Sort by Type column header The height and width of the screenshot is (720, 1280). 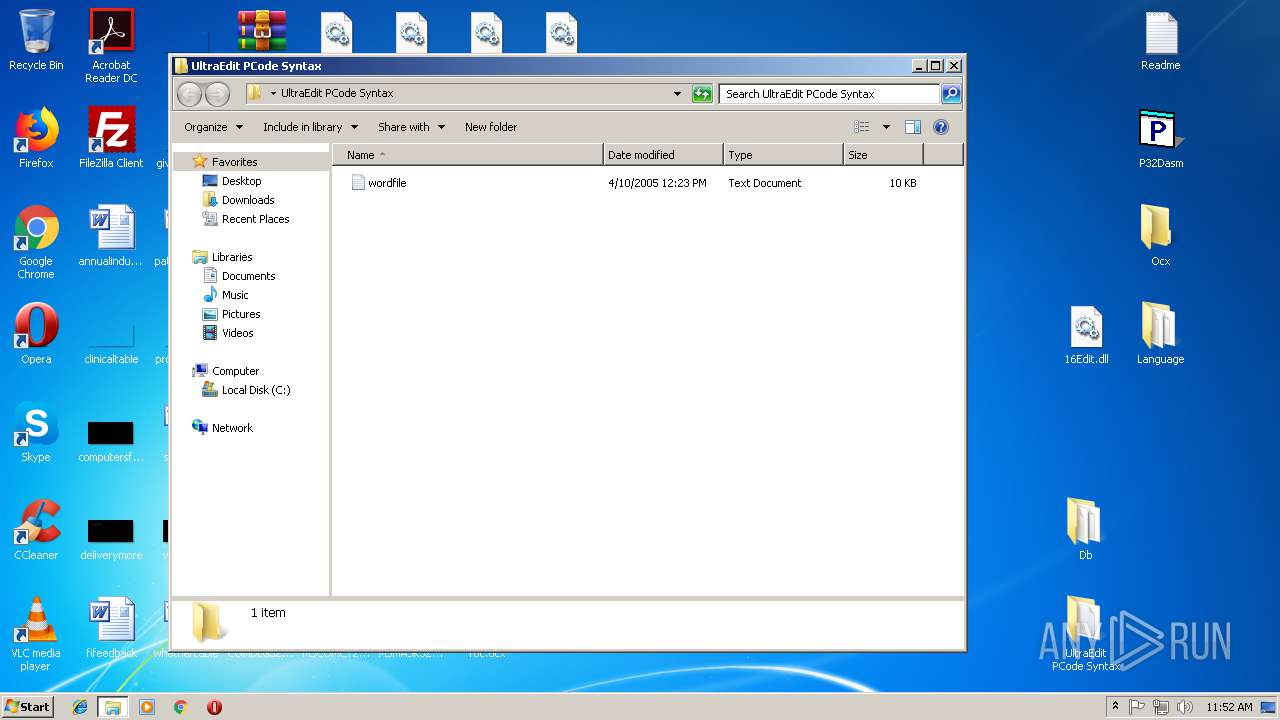coord(783,155)
